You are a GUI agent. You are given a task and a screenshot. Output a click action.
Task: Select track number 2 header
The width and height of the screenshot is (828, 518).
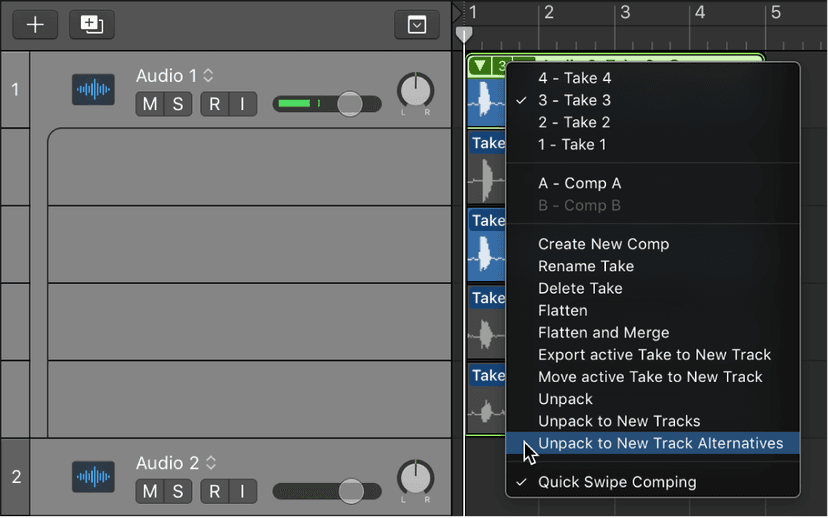click(15, 477)
